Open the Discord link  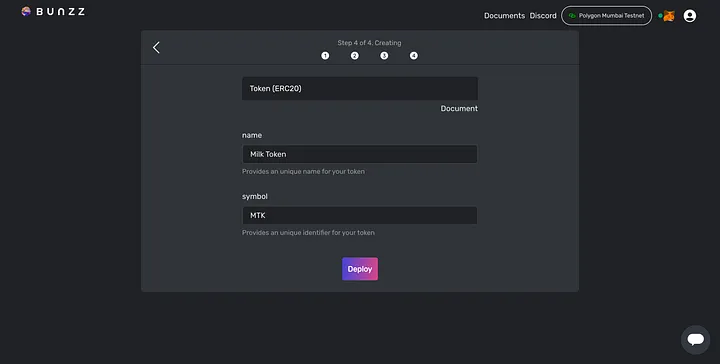tap(543, 16)
